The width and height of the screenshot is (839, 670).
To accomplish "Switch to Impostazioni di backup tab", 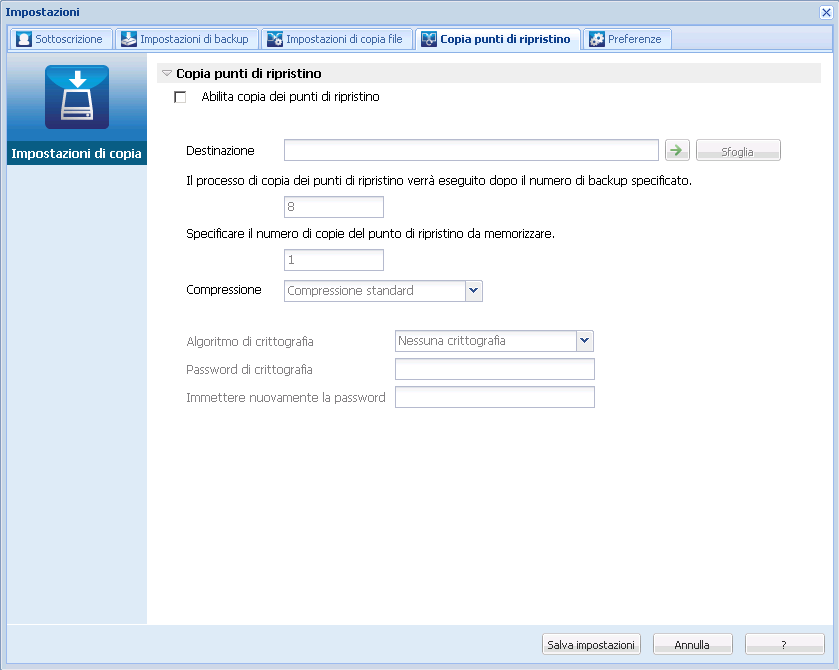I will [x=185, y=39].
